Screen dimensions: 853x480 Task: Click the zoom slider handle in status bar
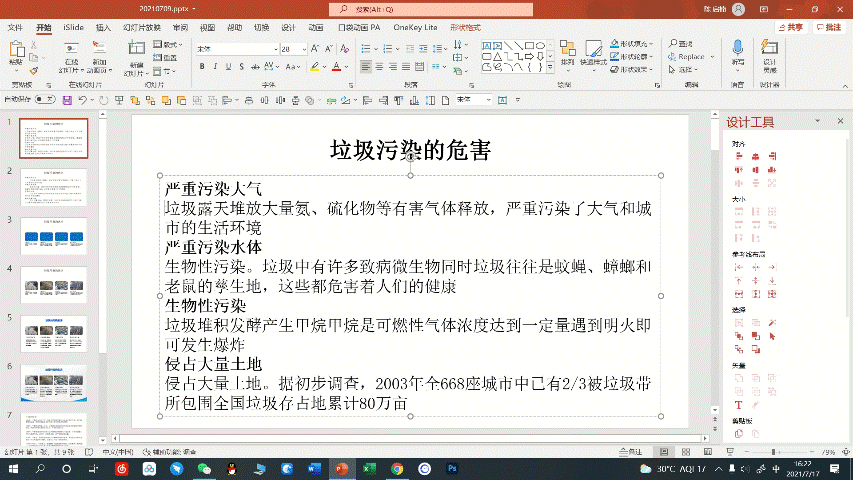point(773,452)
